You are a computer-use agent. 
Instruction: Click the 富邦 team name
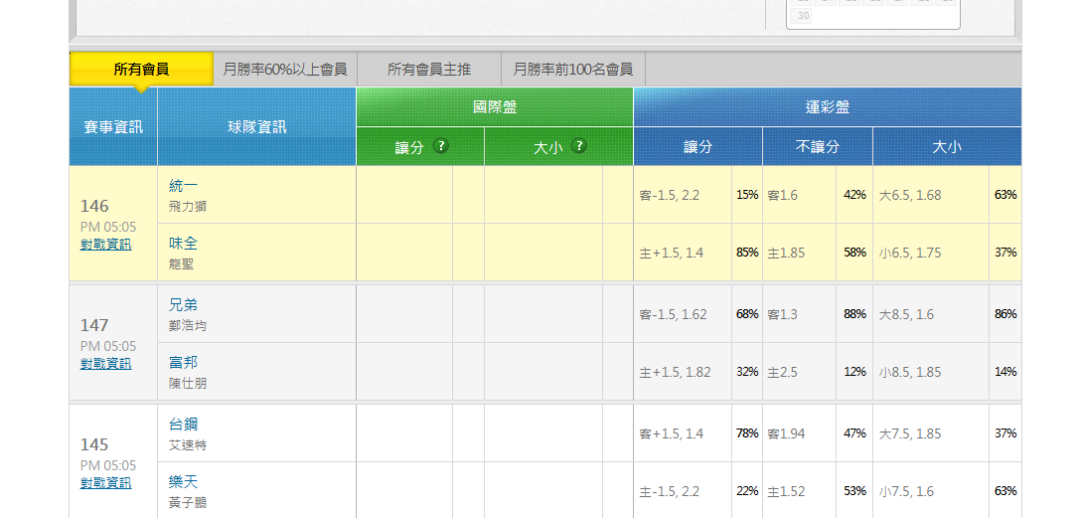click(x=183, y=362)
